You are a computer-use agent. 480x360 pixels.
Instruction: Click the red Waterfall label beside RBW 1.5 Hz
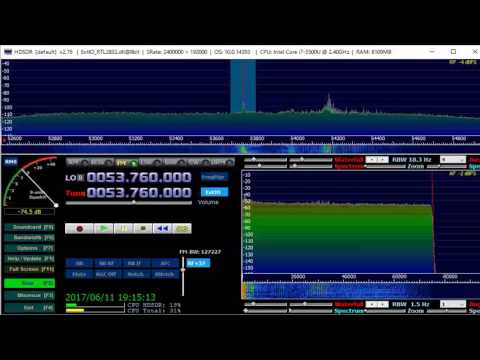click(349, 304)
